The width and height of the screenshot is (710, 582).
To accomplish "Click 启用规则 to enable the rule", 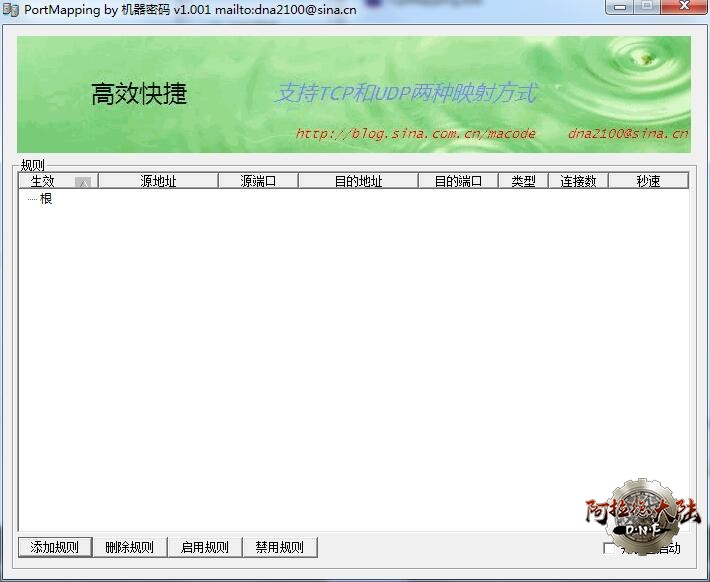I will pyautogui.click(x=205, y=547).
